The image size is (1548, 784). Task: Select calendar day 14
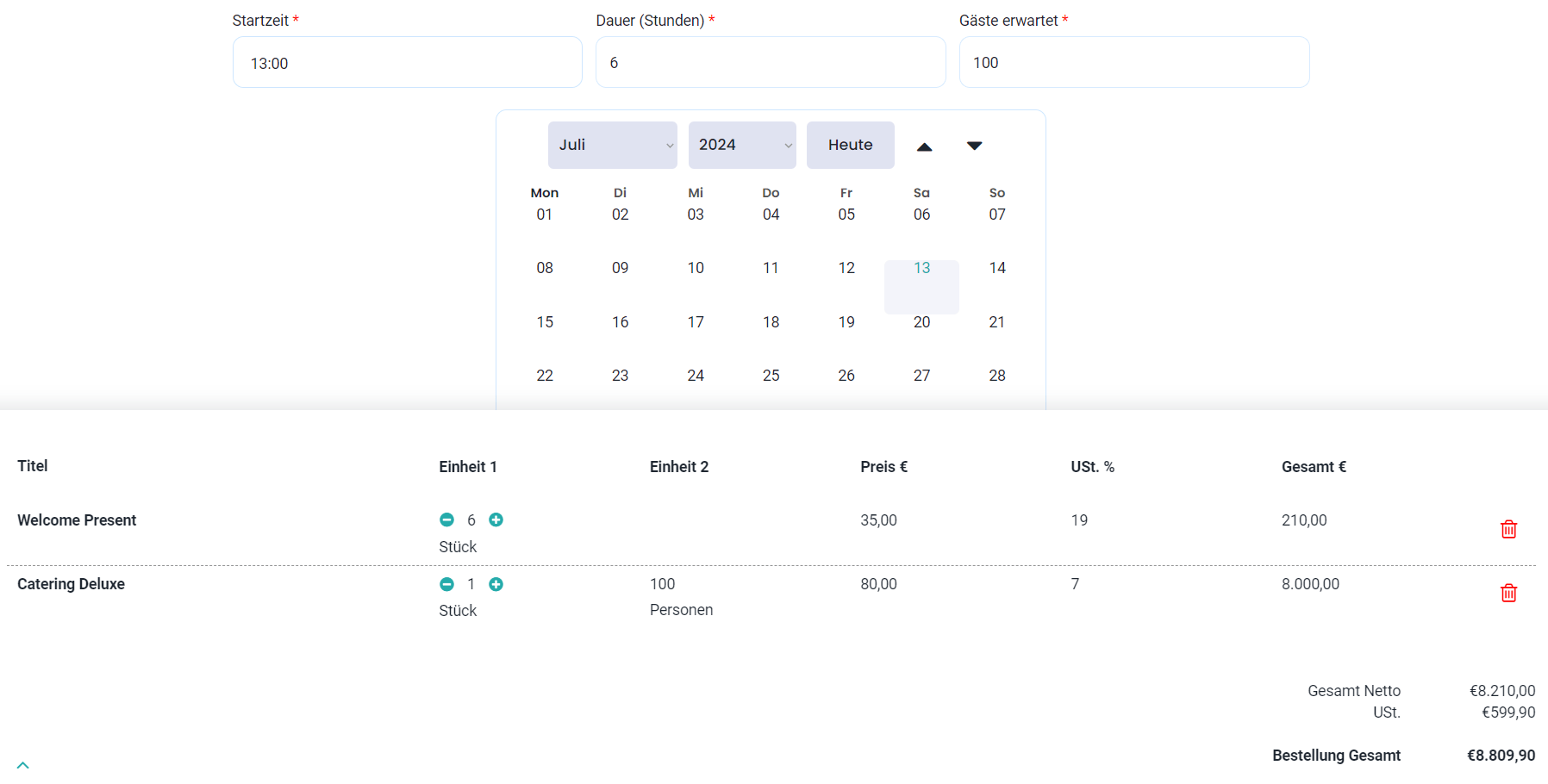point(997,268)
